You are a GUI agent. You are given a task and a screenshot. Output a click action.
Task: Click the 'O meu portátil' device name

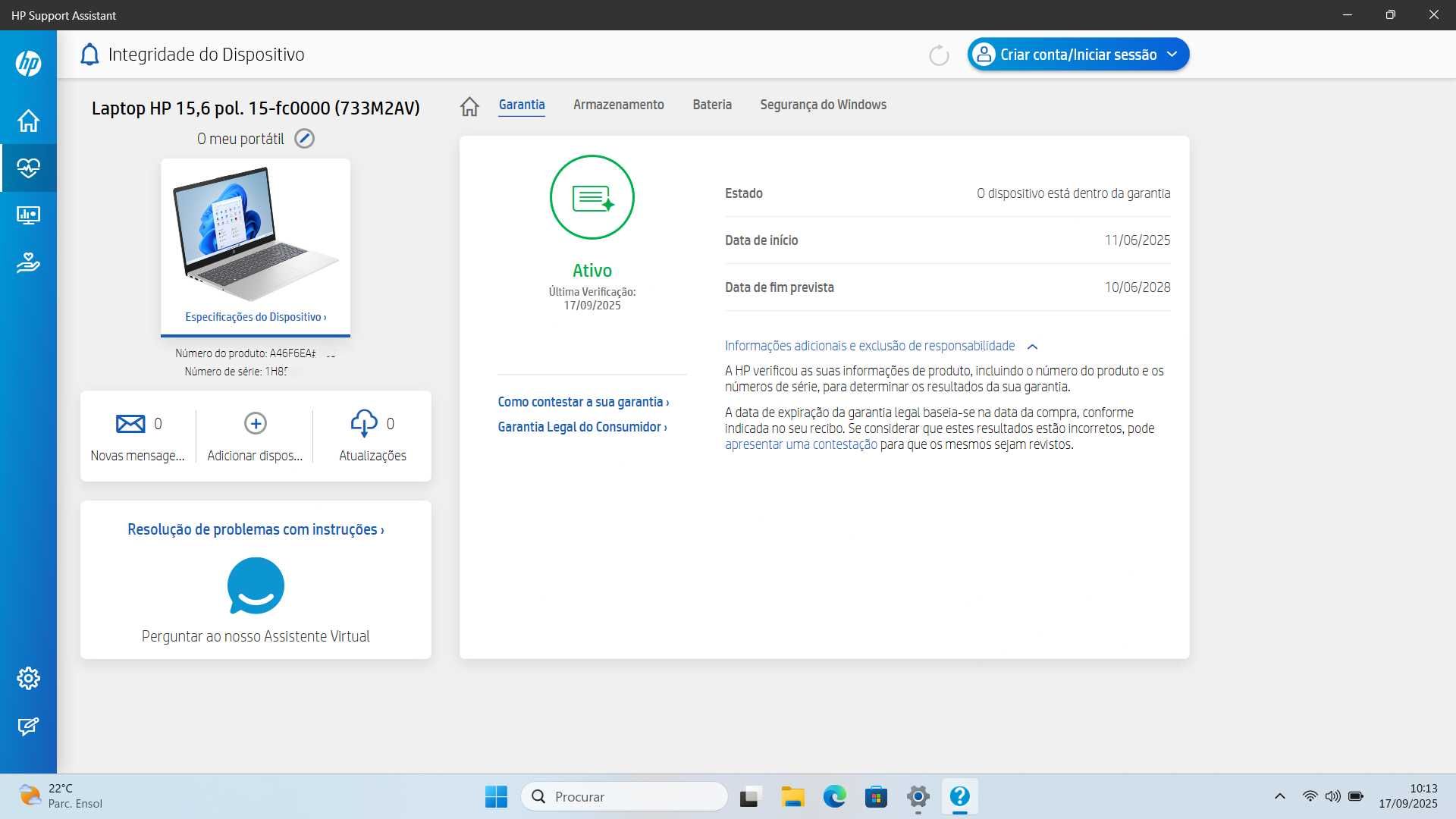240,139
